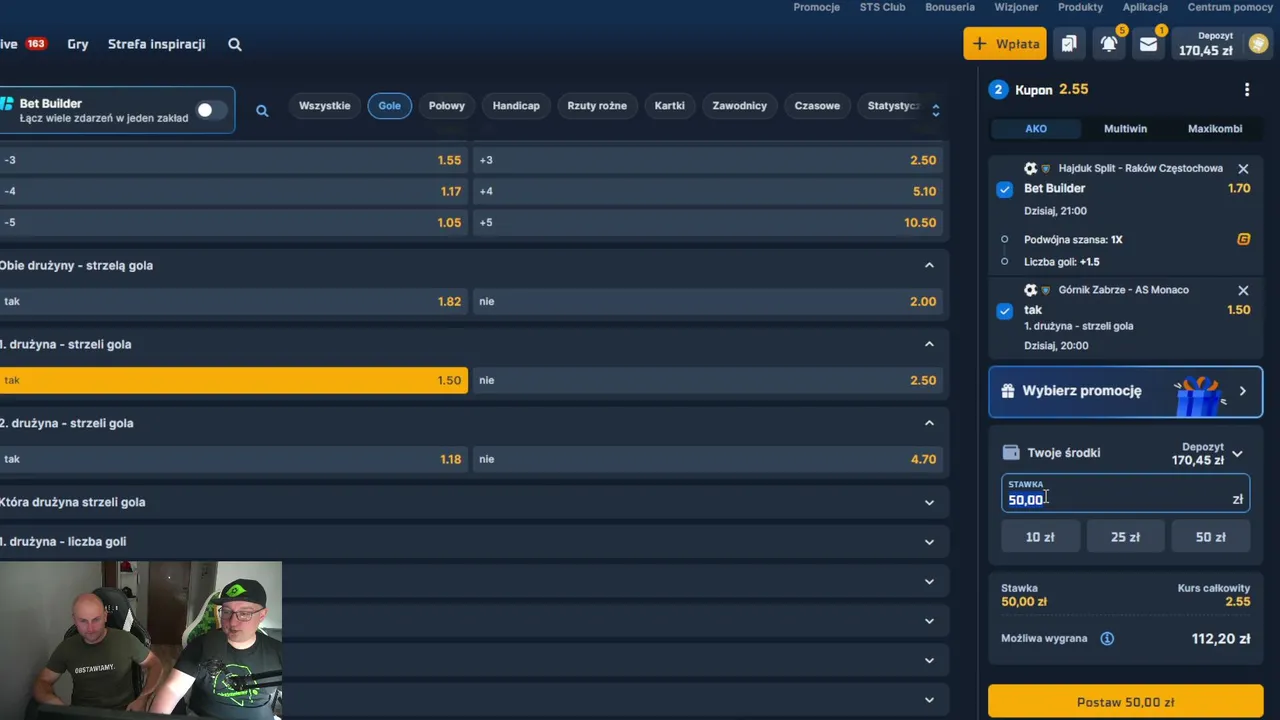Select the Gole filter tab
This screenshot has width=1280, height=720.
click(390, 106)
